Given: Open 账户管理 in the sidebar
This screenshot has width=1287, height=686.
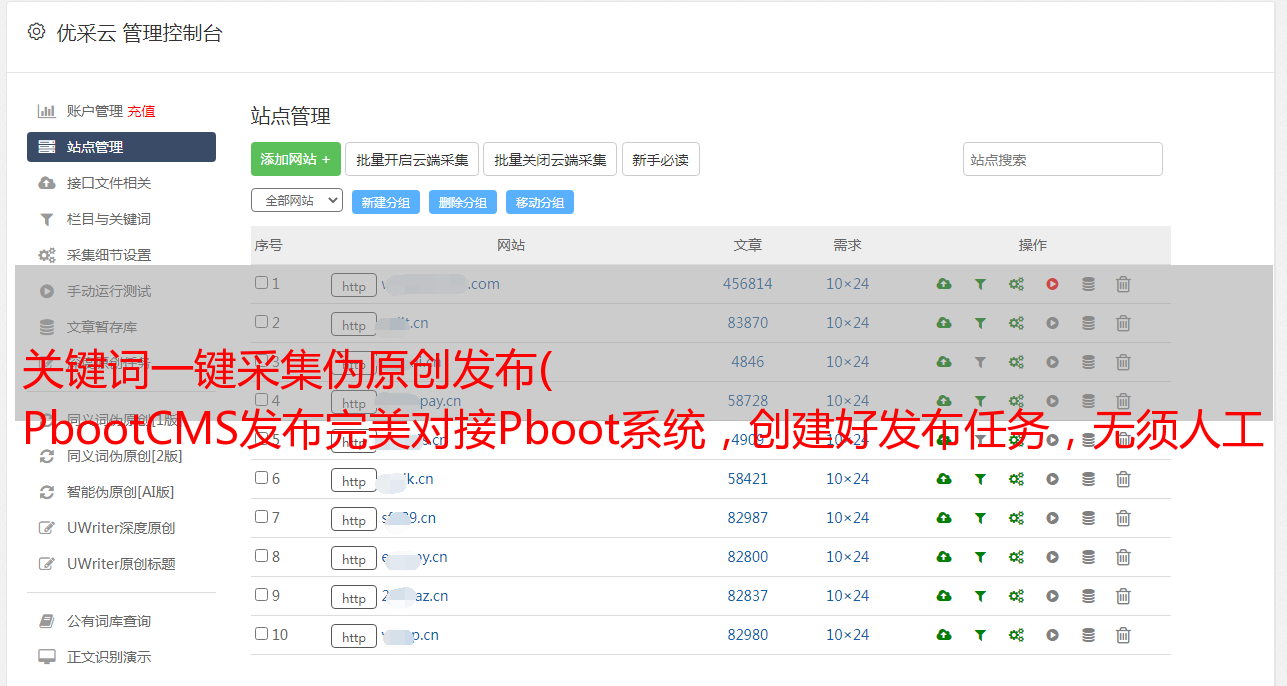Looking at the screenshot, I should point(94,111).
